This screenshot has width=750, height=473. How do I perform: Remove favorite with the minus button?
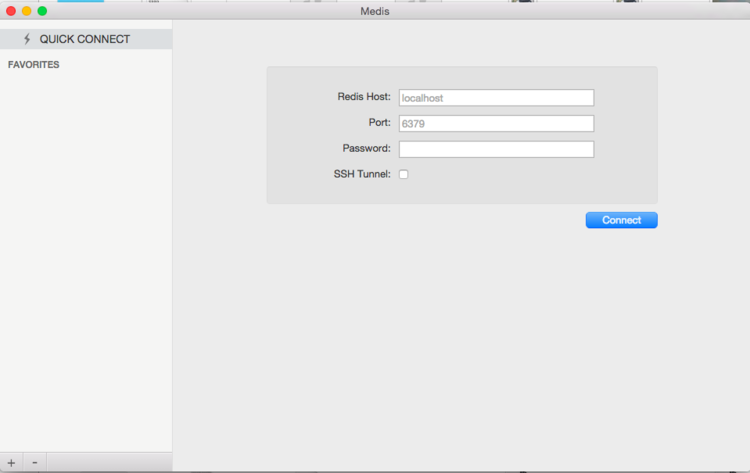[35, 463]
